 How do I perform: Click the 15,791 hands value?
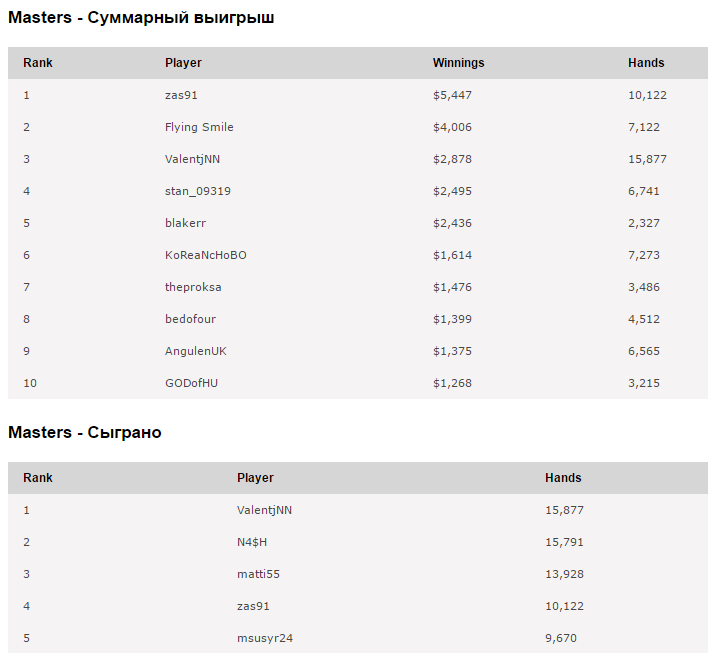[564, 542]
